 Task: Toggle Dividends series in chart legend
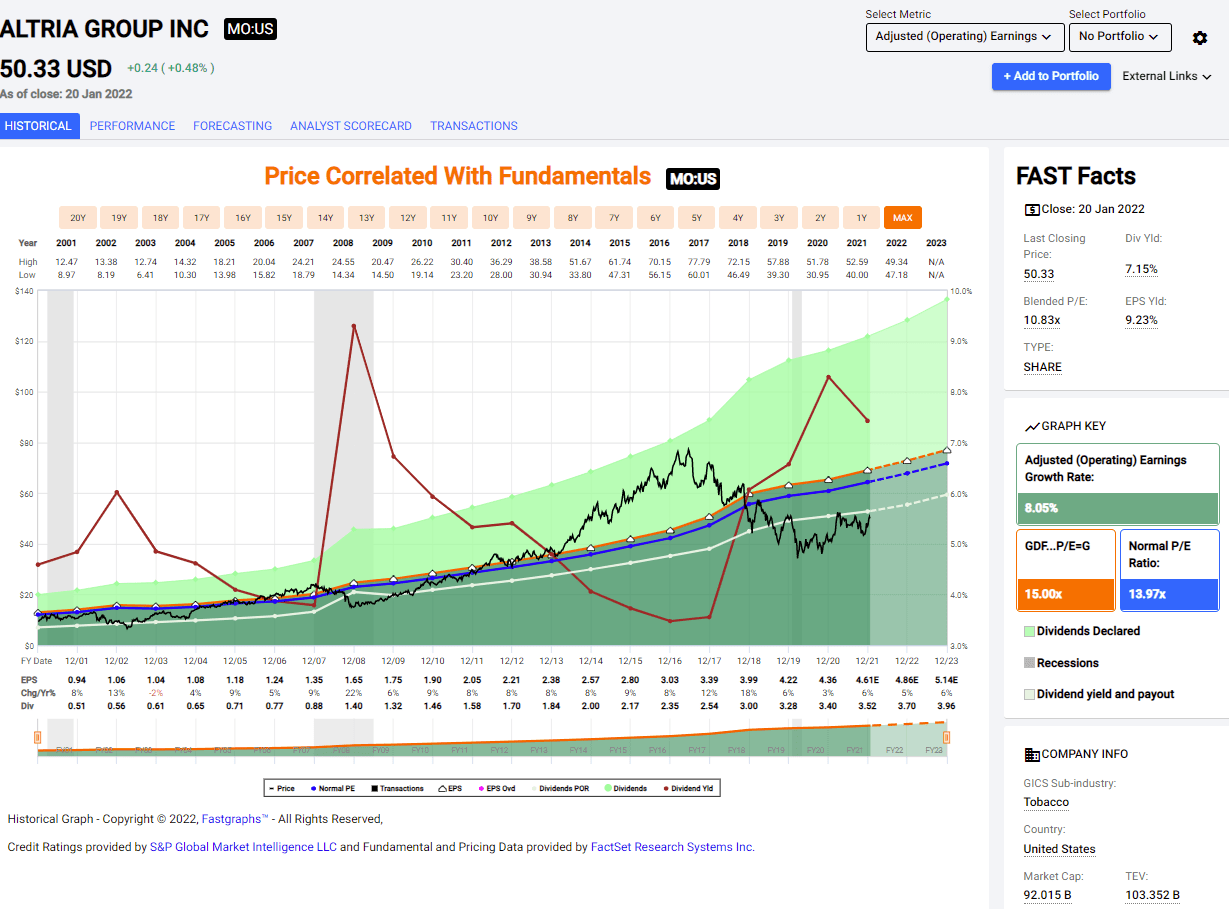(x=624, y=788)
